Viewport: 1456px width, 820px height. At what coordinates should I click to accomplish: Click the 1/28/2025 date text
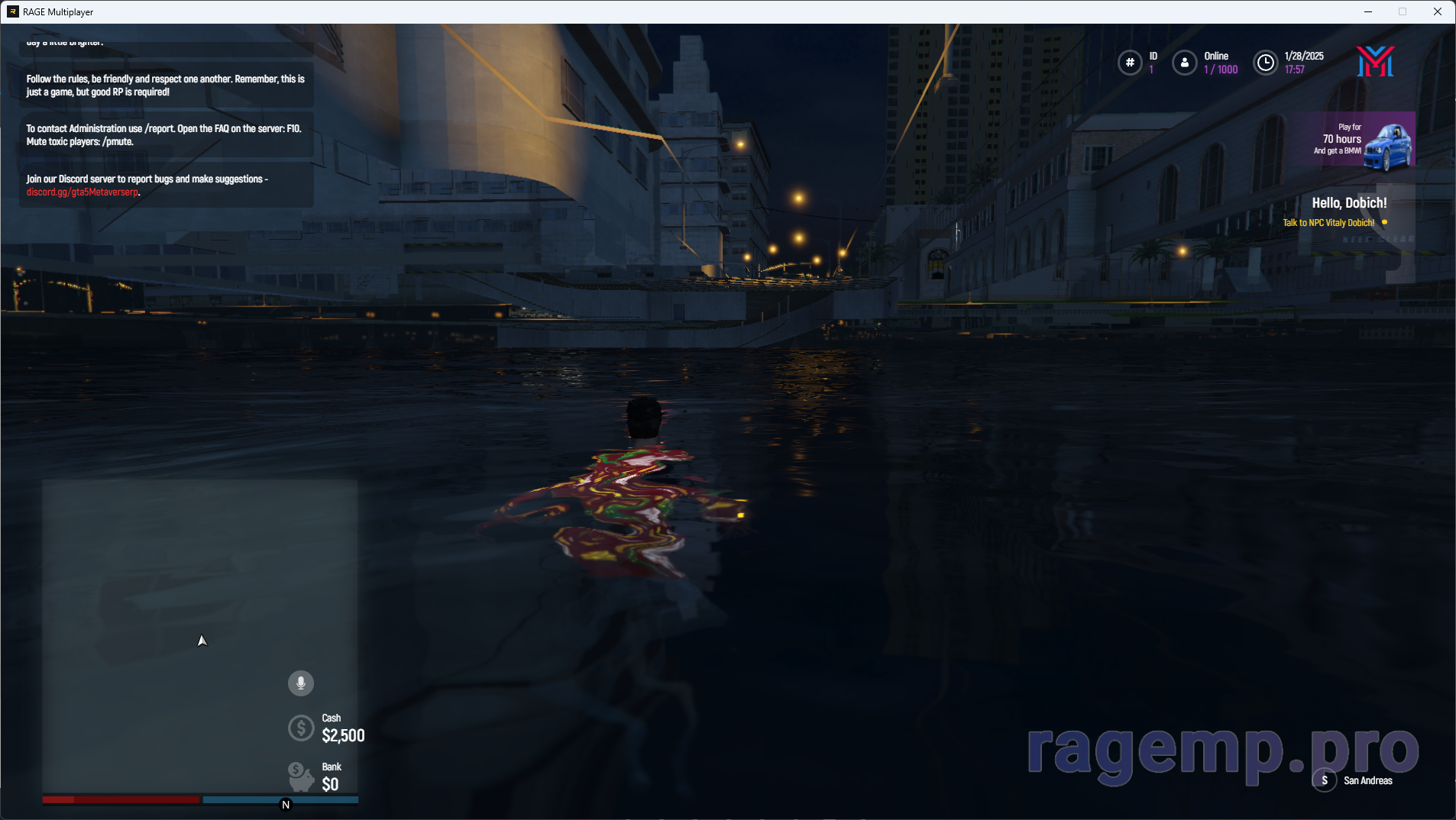[1304, 56]
